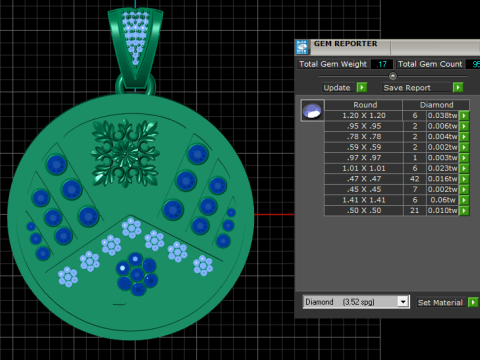The height and width of the screenshot is (360, 480).
Task: Click the green arrow beside Save Report
Action: (x=458, y=87)
